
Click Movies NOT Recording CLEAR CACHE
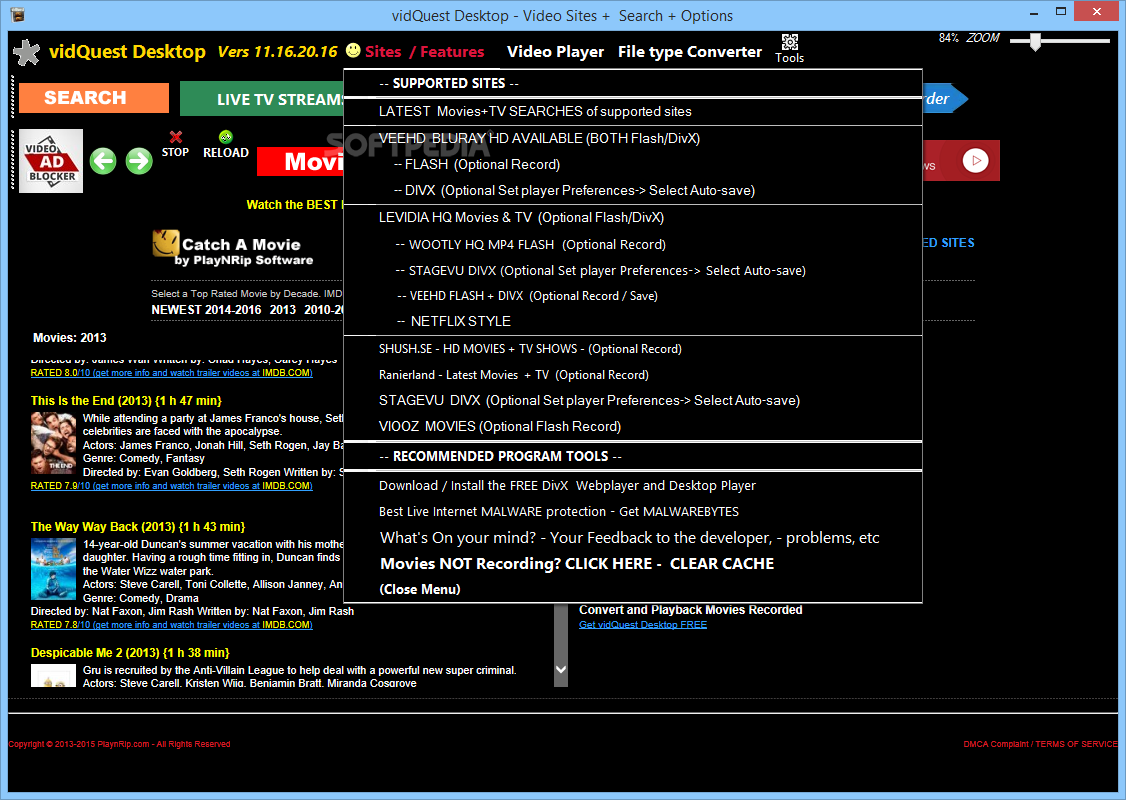(633, 564)
